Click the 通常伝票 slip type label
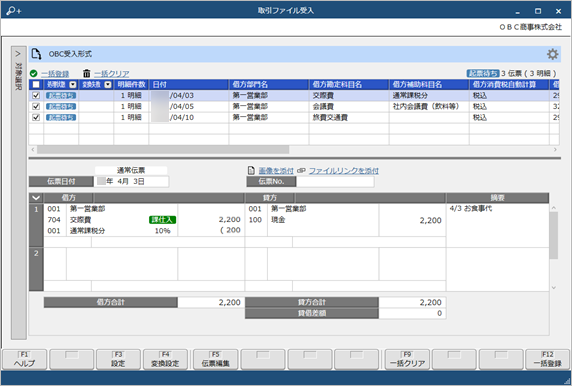The height and width of the screenshot is (386, 572). 131,170
